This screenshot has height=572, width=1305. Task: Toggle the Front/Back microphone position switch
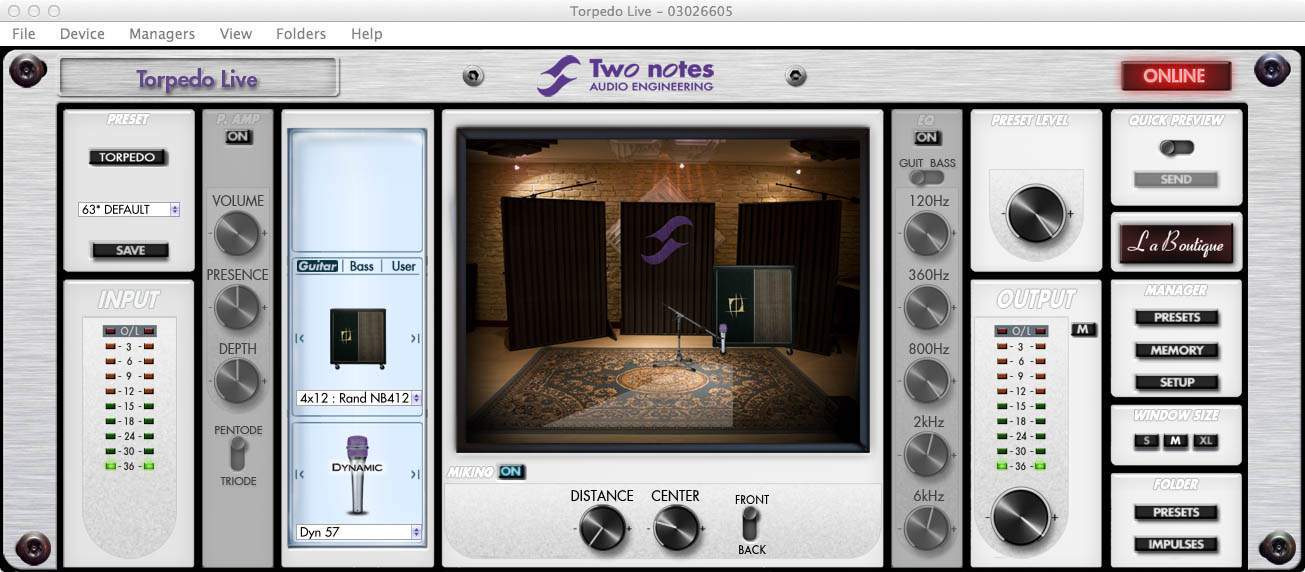point(751,523)
